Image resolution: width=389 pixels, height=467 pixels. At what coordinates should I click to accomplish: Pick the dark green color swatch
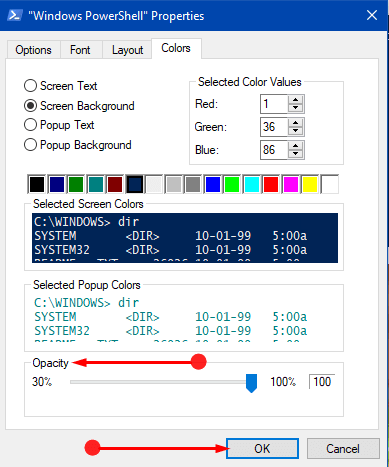pyautogui.click(x=76, y=184)
